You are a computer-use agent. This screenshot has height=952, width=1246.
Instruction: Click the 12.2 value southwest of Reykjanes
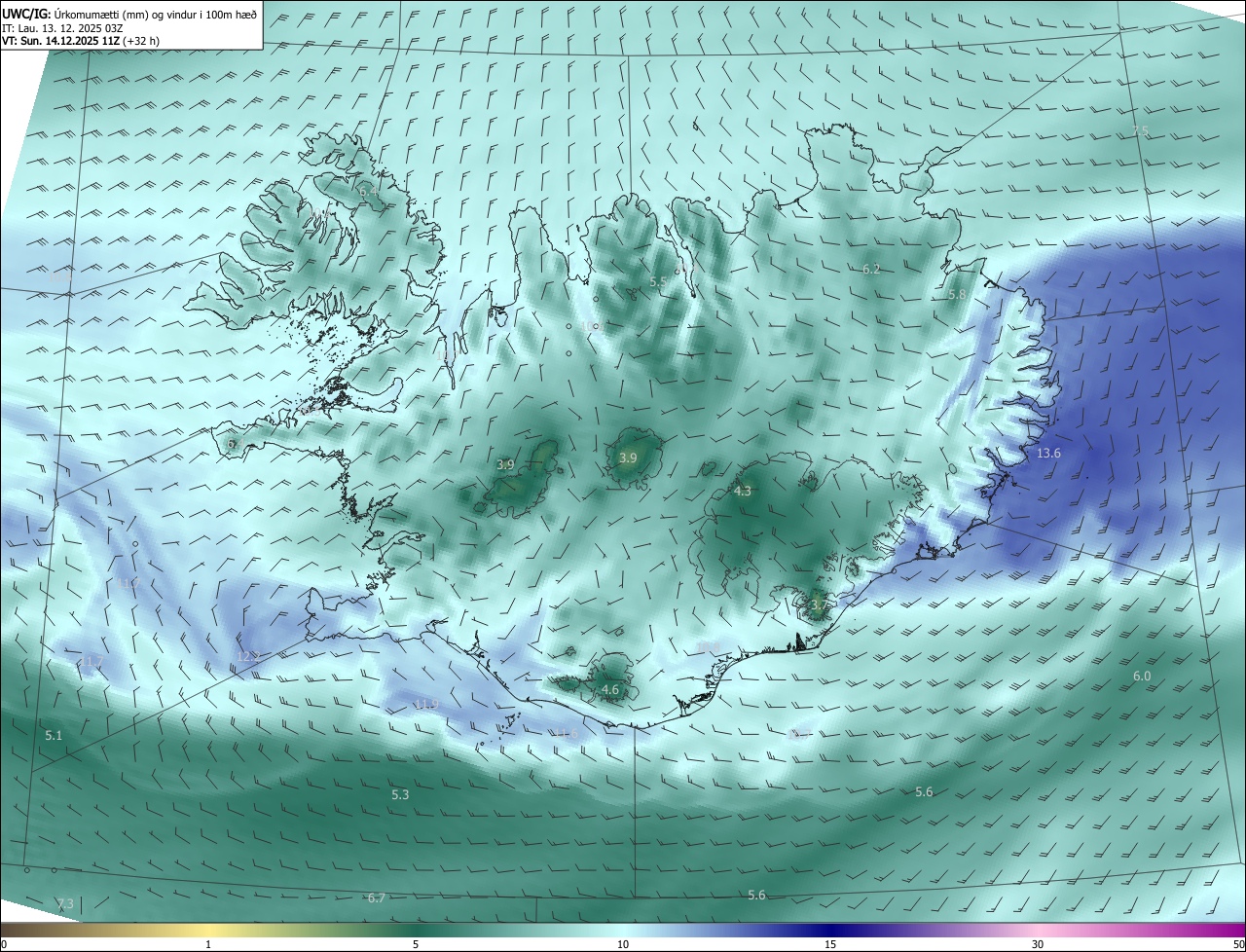(x=248, y=657)
